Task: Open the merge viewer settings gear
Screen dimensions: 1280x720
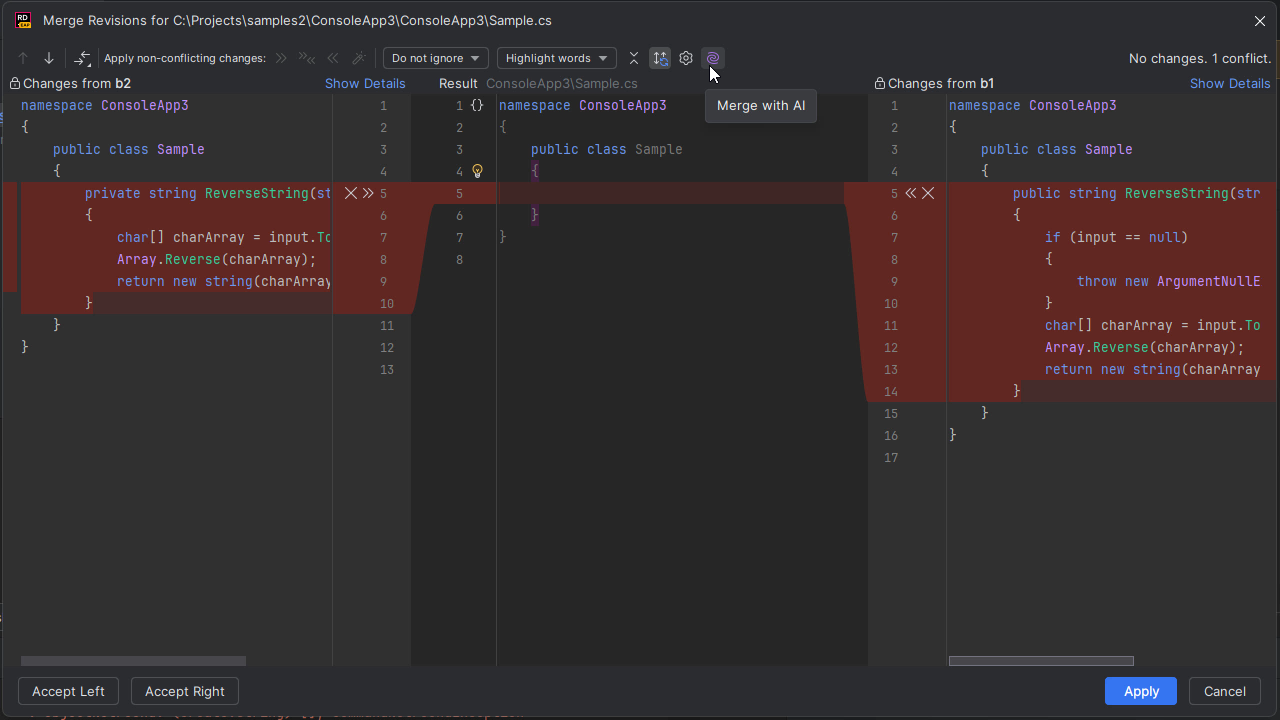Action: click(x=686, y=58)
